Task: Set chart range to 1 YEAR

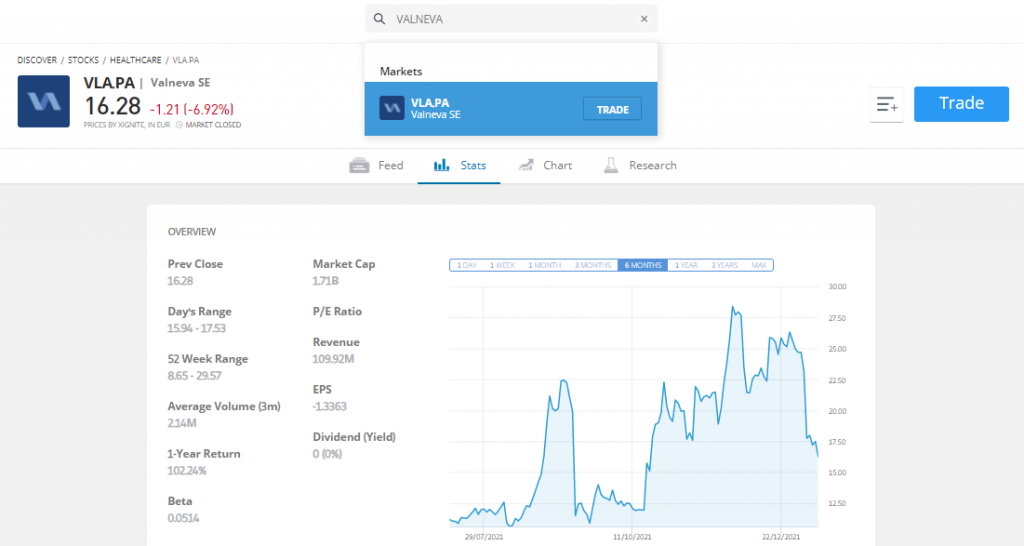Action: pyautogui.click(x=686, y=265)
